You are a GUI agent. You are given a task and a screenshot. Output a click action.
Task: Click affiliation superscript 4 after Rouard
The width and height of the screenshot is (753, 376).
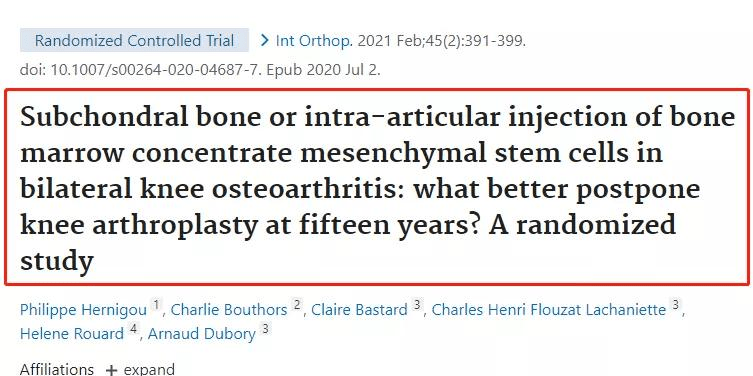point(134,329)
